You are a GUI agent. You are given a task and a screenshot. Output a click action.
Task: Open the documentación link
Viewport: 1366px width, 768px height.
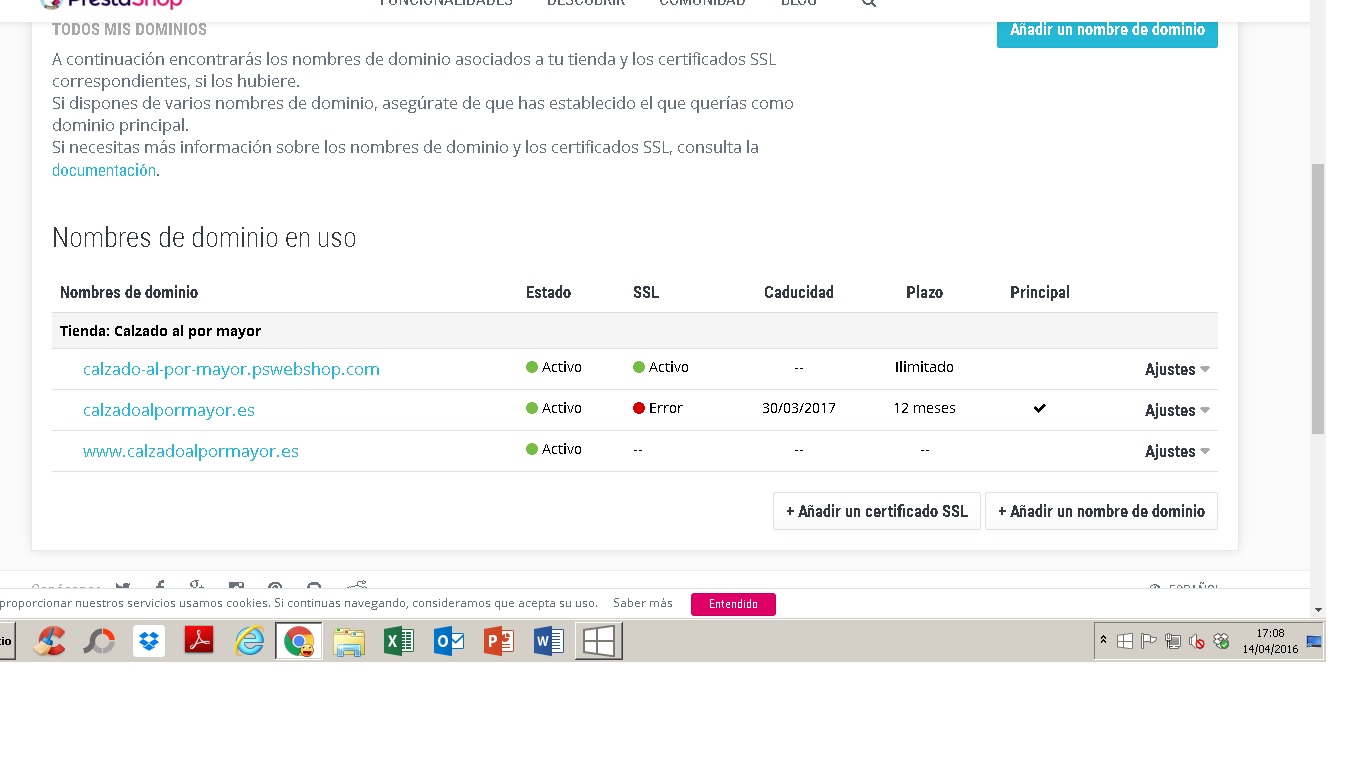[x=104, y=170]
